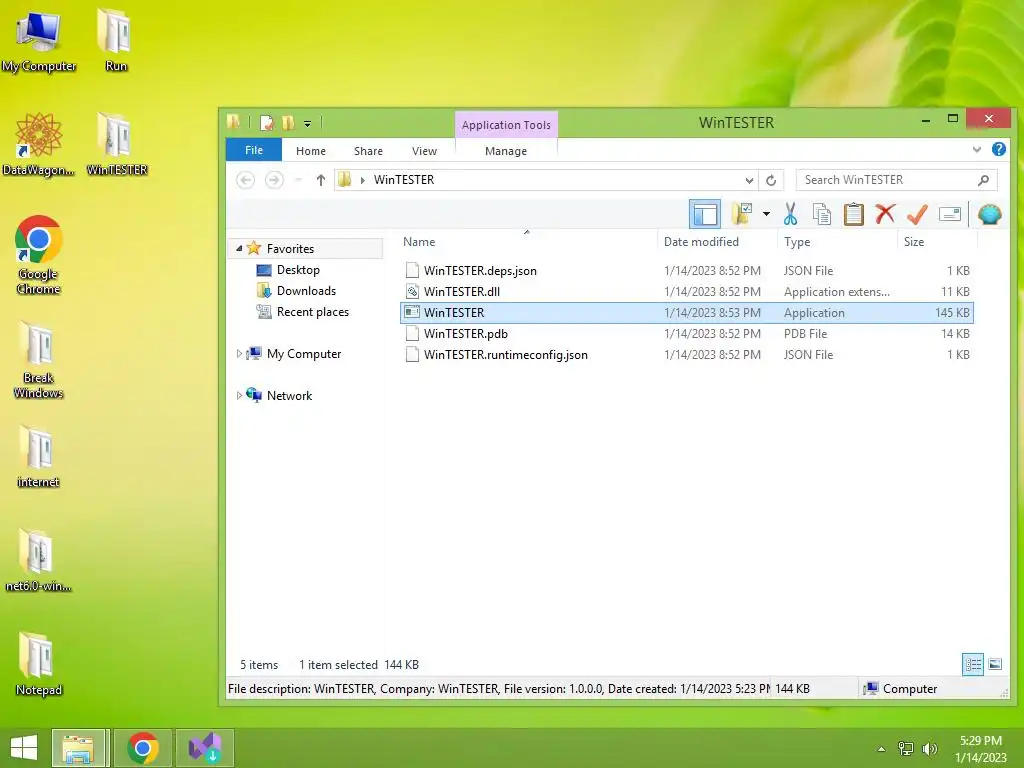Expand the Network tree node
The height and width of the screenshot is (768, 1024).
coord(239,395)
